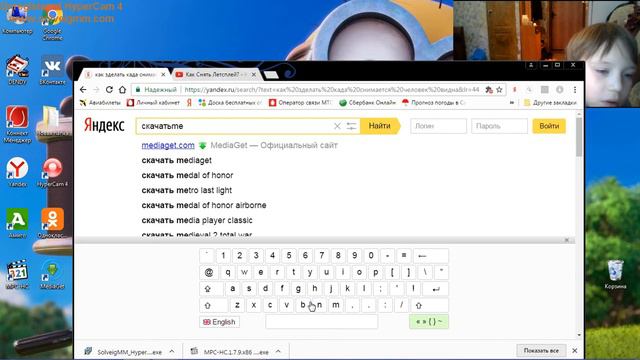Tap the m key on virtual keyboard
Image resolution: width=640 pixels, height=360 pixels.
[336, 305]
